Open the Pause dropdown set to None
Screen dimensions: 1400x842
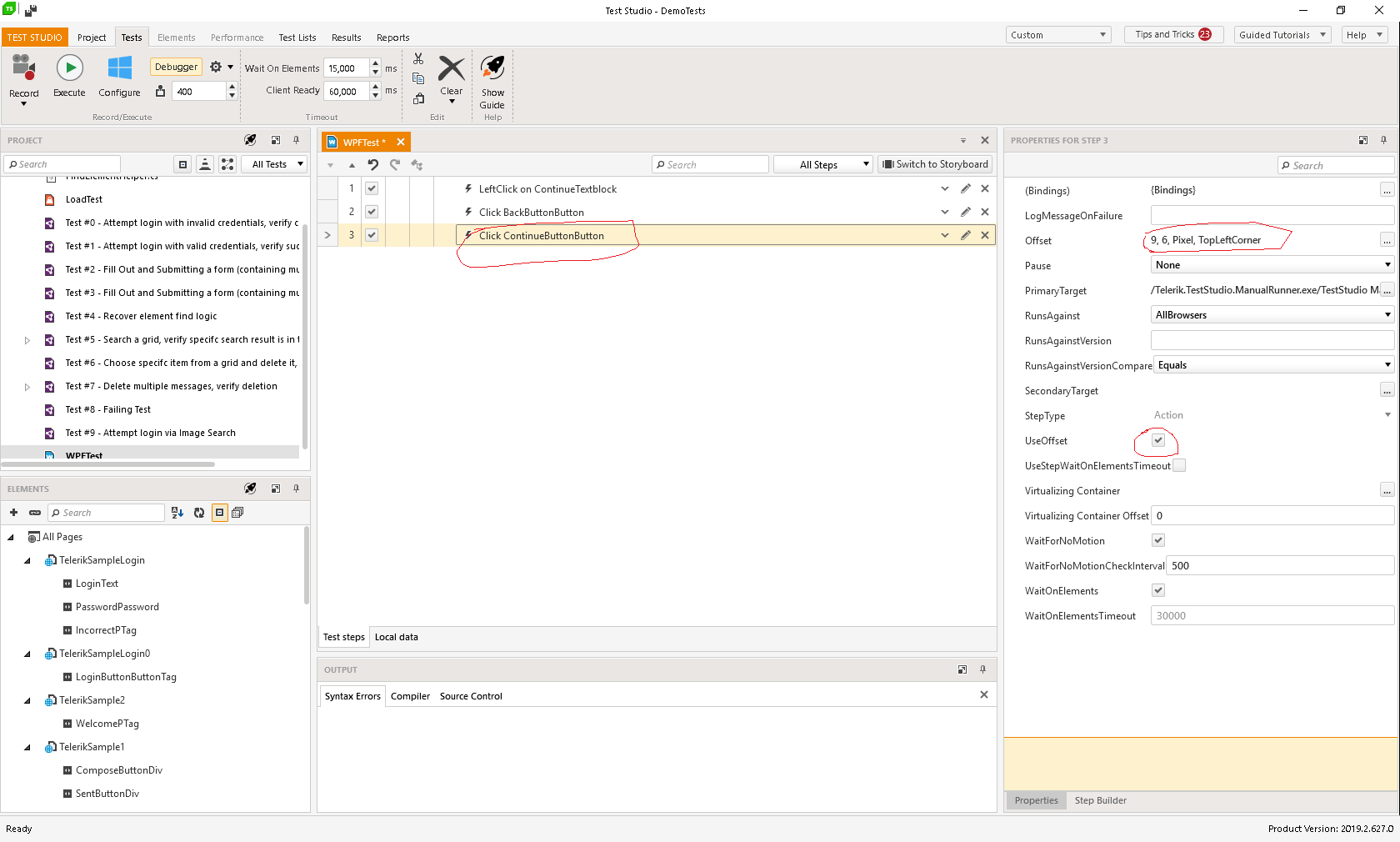point(1272,265)
